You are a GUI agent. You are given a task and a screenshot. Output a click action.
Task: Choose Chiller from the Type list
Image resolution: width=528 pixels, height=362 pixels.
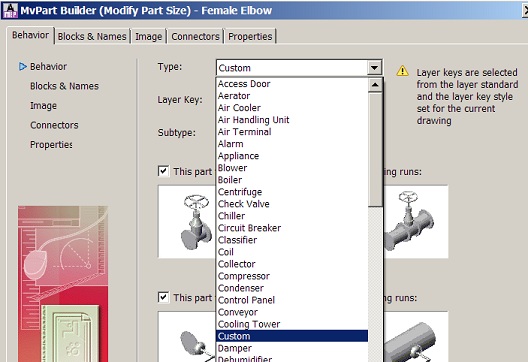click(x=292, y=216)
